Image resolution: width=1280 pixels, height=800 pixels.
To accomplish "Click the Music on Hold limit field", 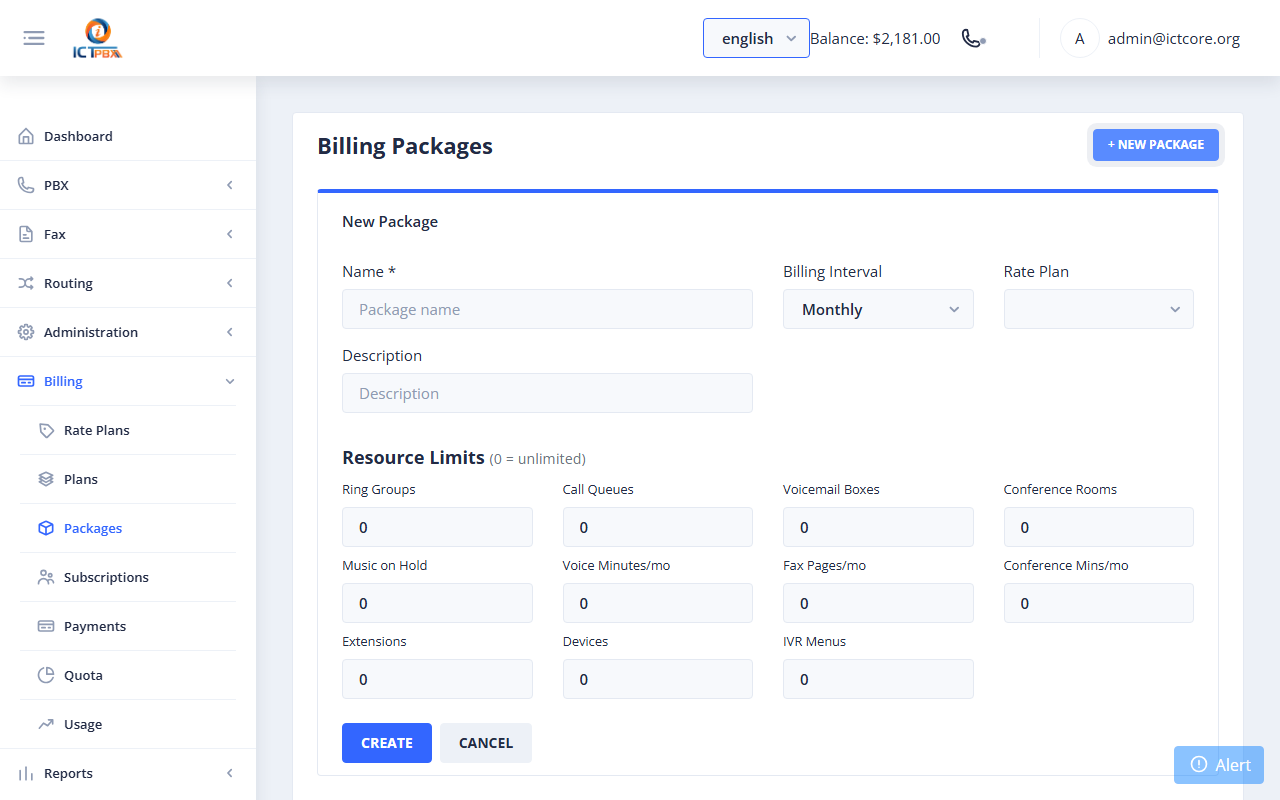I will tap(437, 603).
